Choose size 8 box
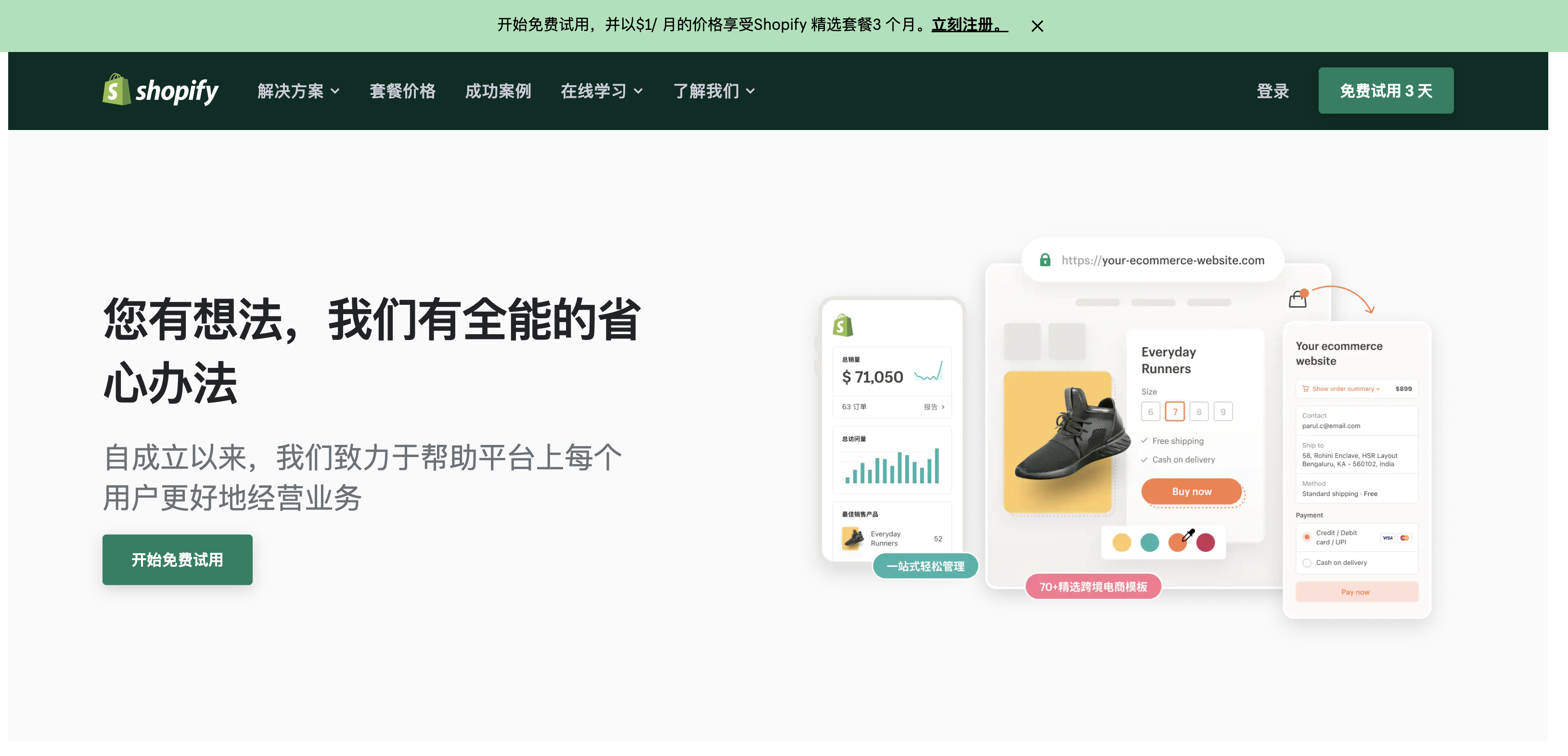 1198,412
